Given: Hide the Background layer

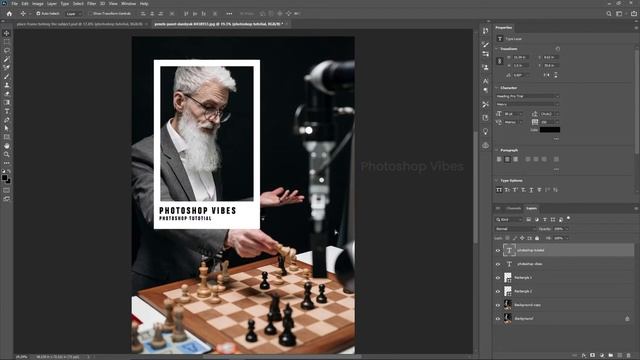Looking at the screenshot, I should pyautogui.click(x=498, y=319).
